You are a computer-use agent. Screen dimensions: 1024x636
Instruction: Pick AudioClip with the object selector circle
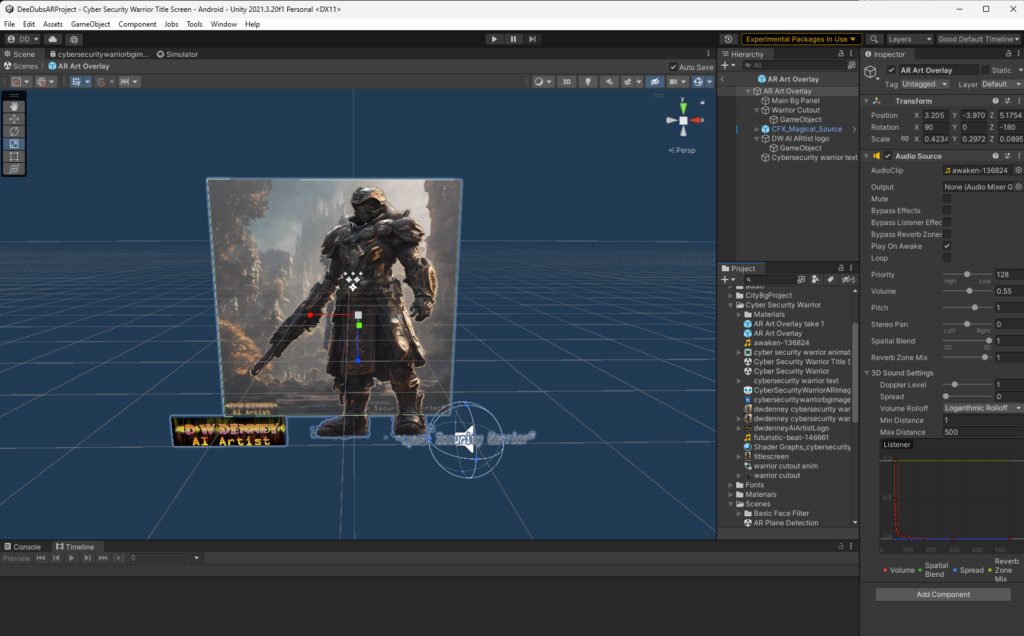click(1018, 170)
